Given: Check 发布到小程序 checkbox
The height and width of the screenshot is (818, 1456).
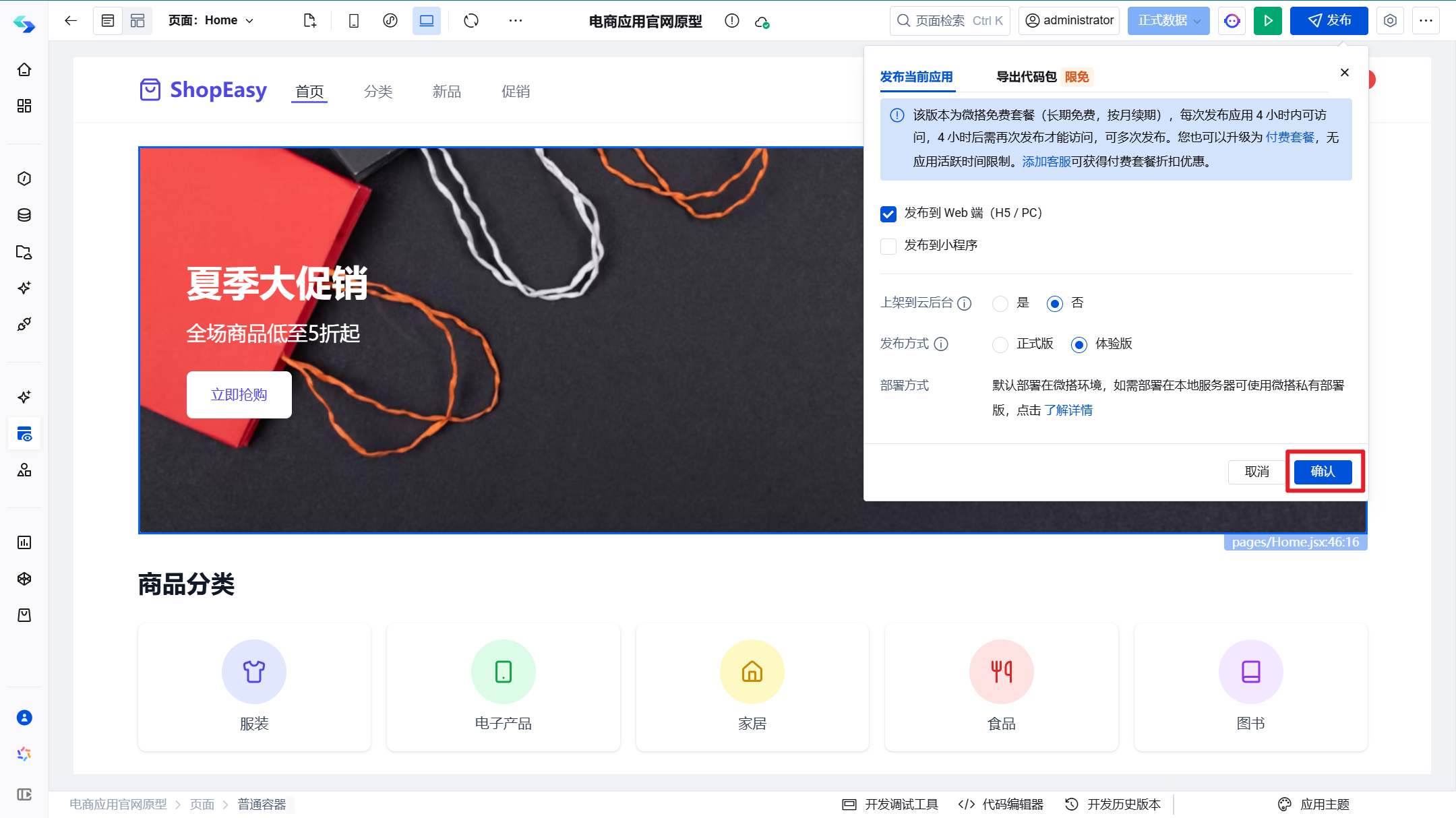Looking at the screenshot, I should pyautogui.click(x=888, y=246).
